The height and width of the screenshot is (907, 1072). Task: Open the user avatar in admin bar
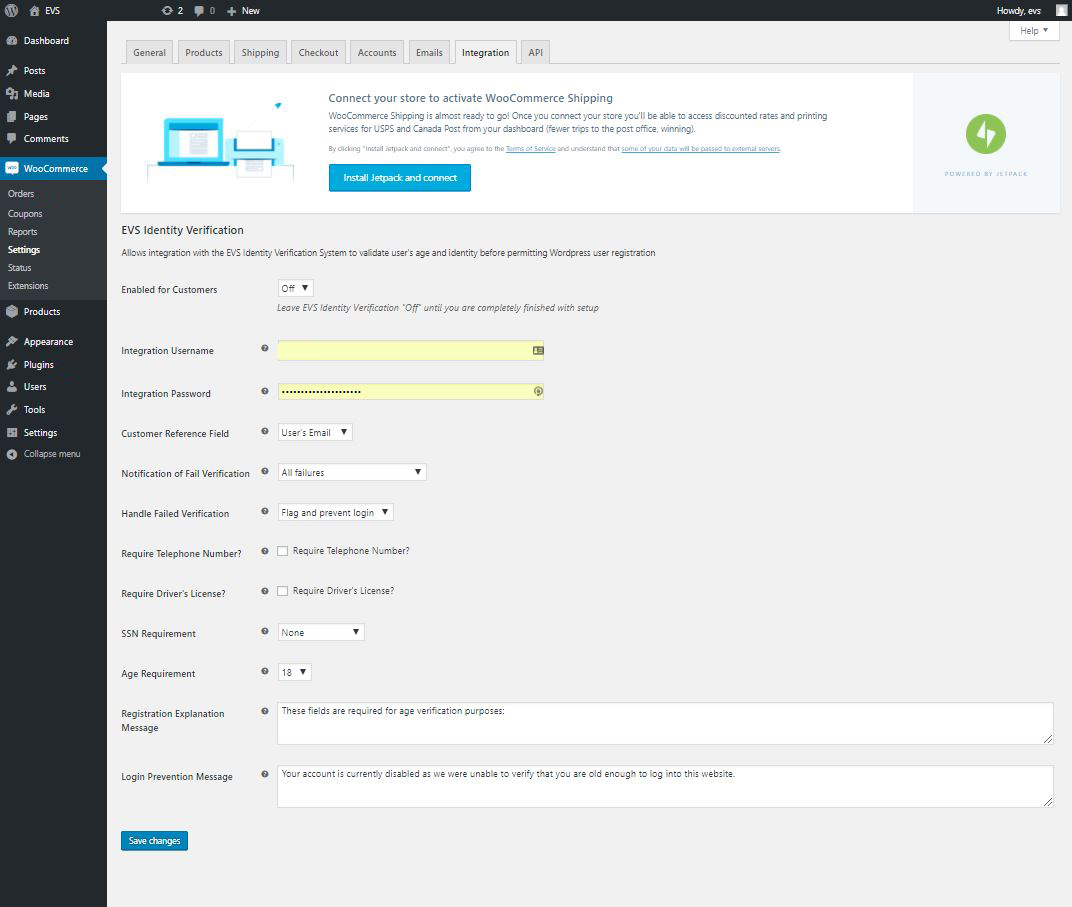(1060, 10)
